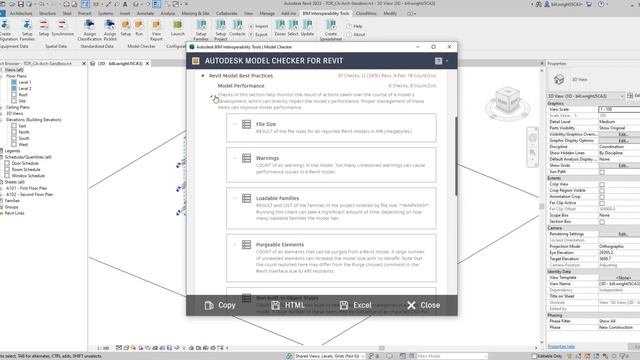Image resolution: width=640 pixels, height=360 pixels.
Task: Export the report with the HTML button
Action: click(288, 305)
